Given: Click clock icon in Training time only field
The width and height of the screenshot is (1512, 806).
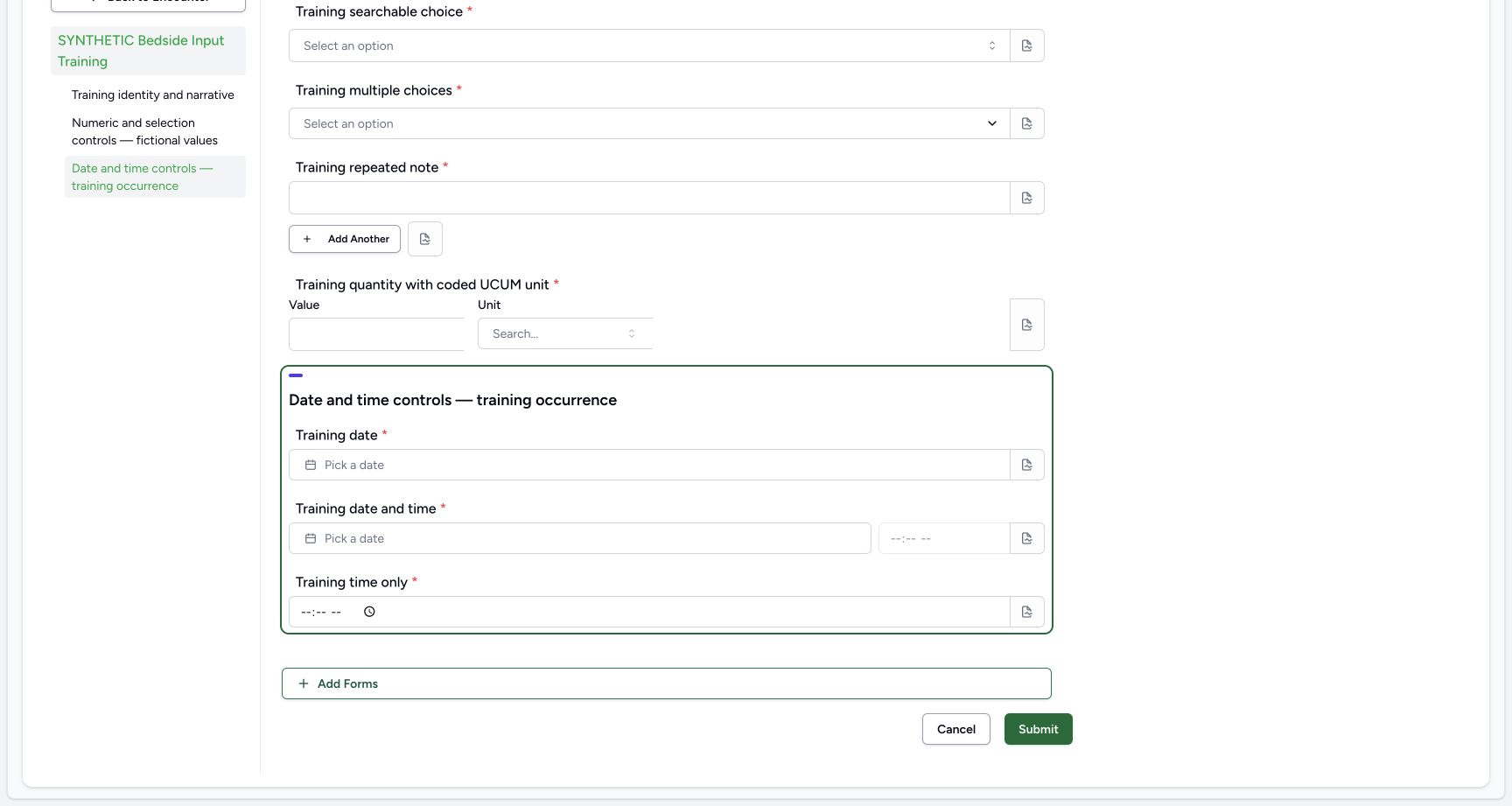Looking at the screenshot, I should [x=369, y=612].
